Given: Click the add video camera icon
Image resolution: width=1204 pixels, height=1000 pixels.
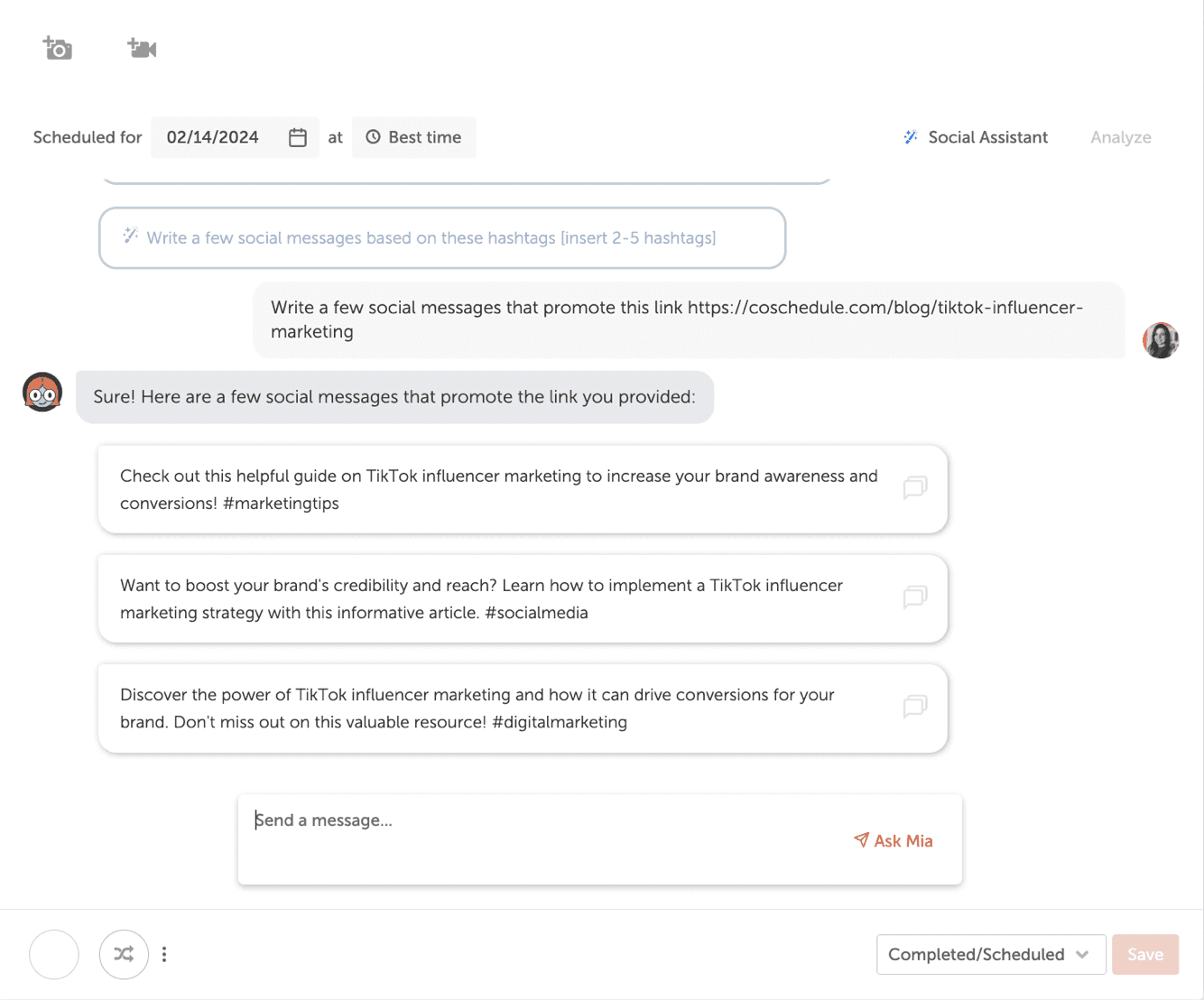Looking at the screenshot, I should [142, 48].
